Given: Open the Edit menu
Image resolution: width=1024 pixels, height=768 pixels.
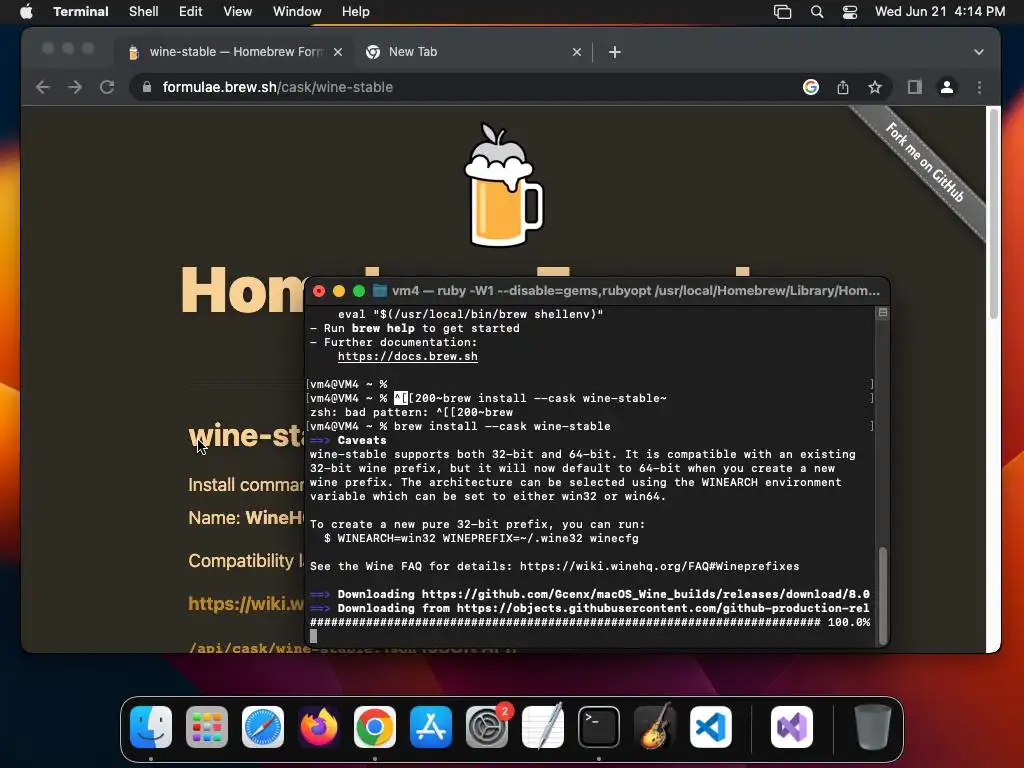Looking at the screenshot, I should pos(191,12).
